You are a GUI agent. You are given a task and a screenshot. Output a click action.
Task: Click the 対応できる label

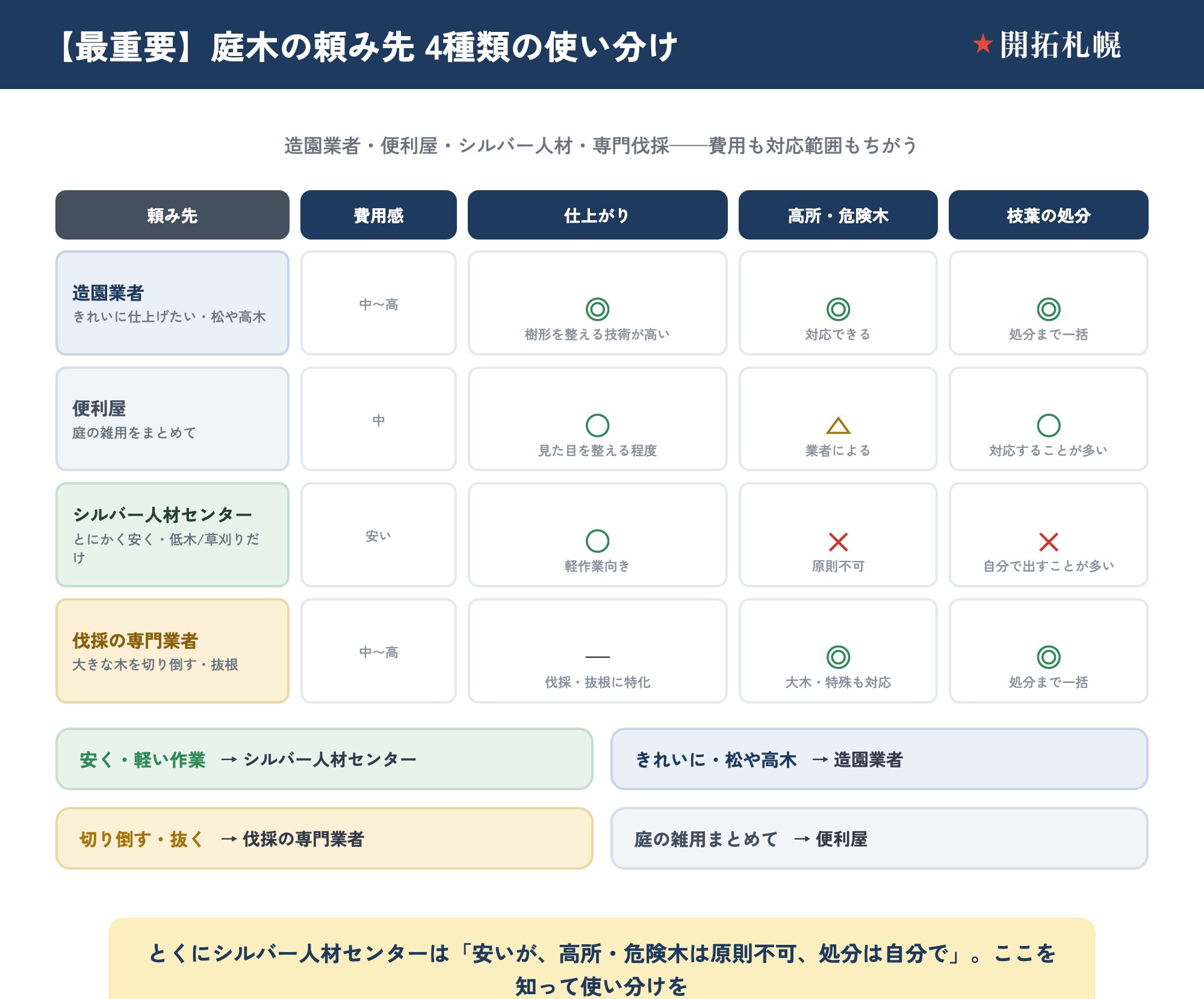coord(838,335)
